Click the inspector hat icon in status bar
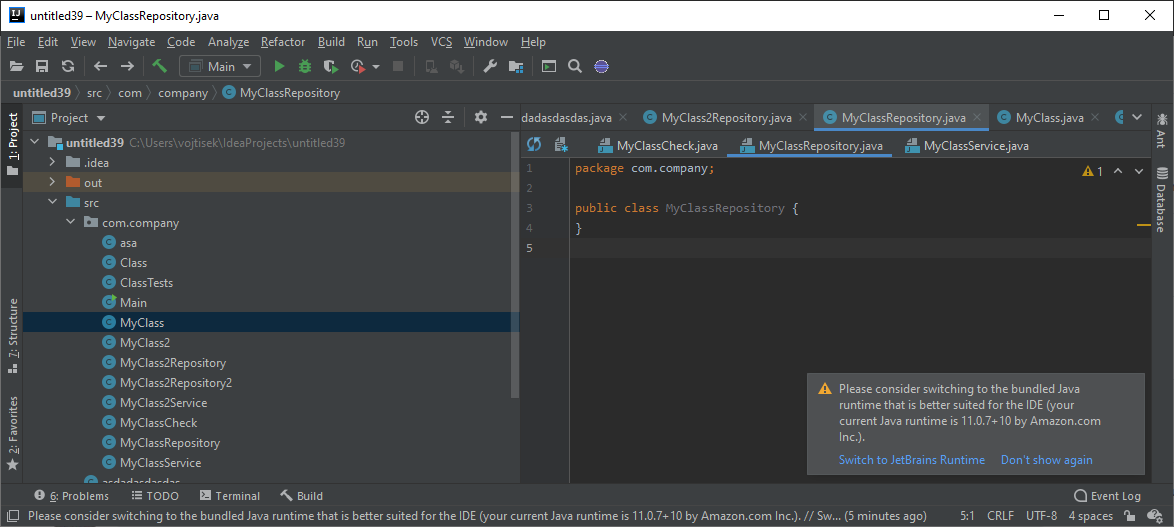Viewport: 1174px width, 527px height. pyautogui.click(x=1153, y=516)
